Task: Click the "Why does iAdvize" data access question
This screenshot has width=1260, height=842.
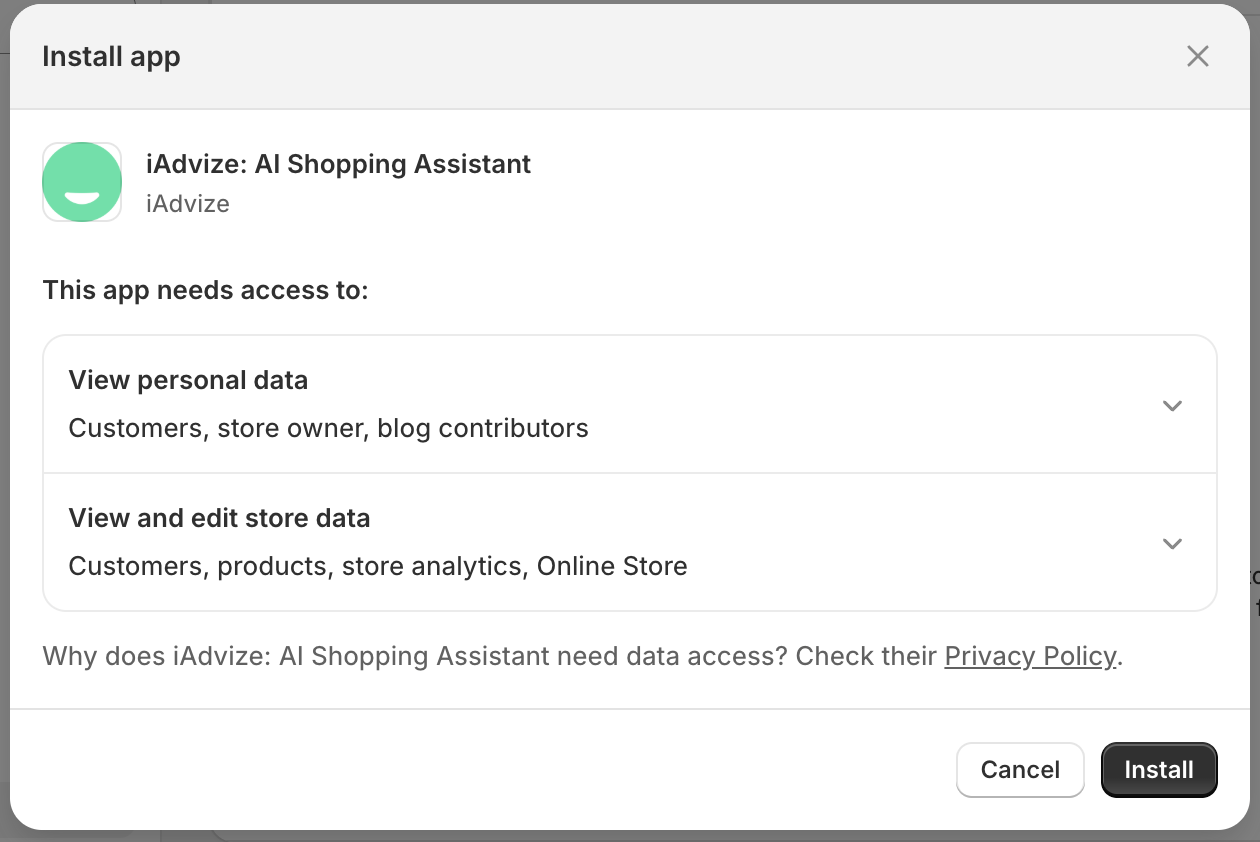Action: click(x=490, y=656)
